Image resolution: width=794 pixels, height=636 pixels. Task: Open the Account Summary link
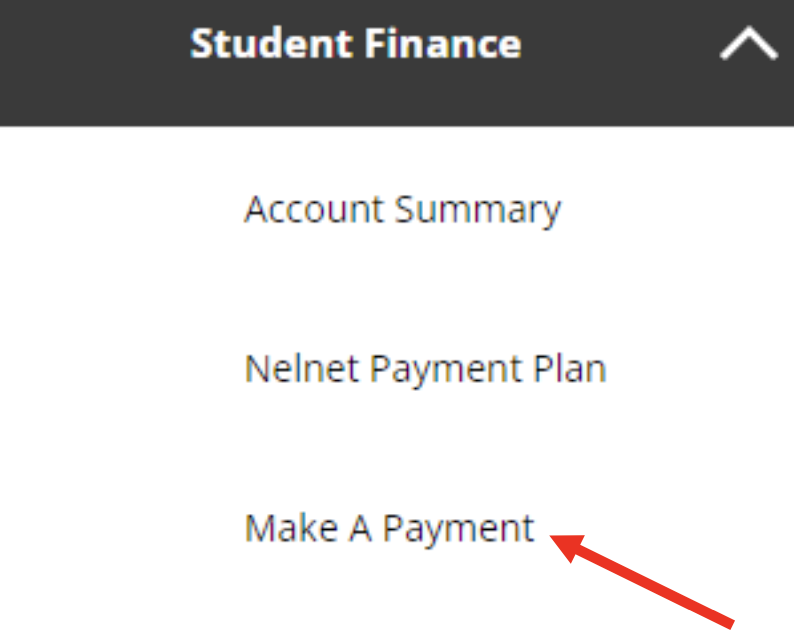coord(402,210)
